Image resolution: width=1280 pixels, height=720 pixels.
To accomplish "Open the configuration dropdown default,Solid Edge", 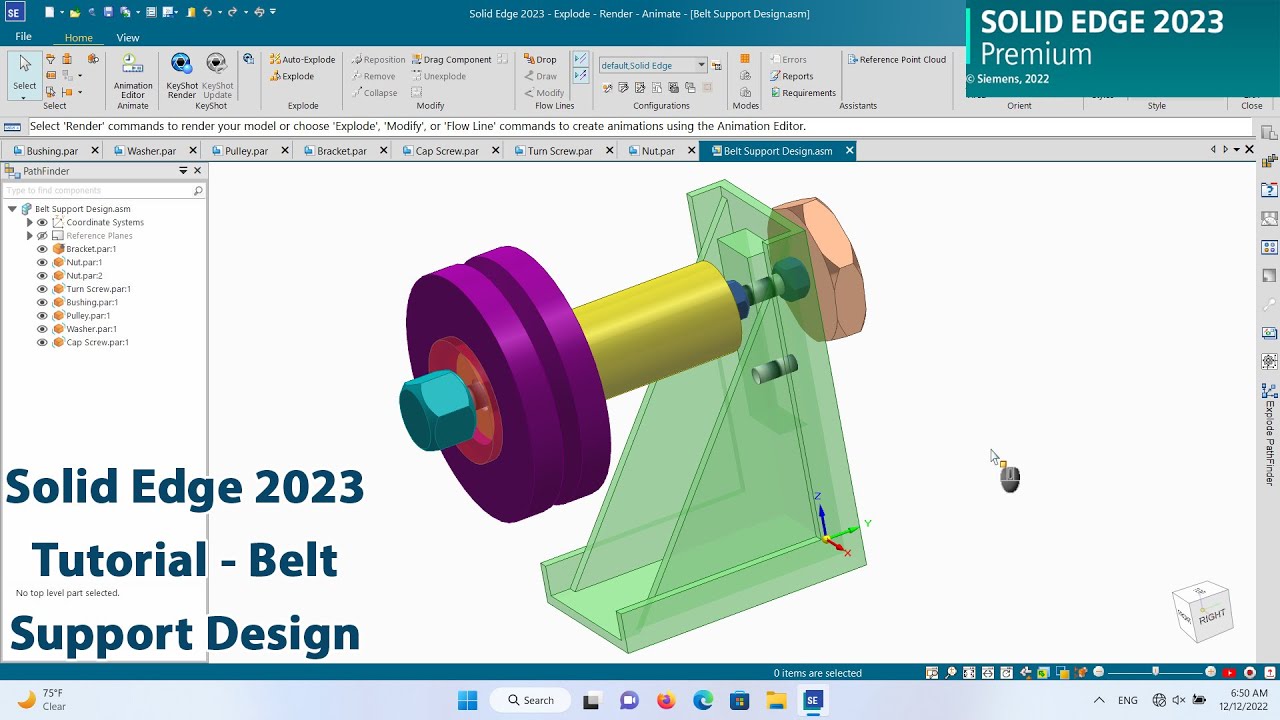I will [701, 65].
